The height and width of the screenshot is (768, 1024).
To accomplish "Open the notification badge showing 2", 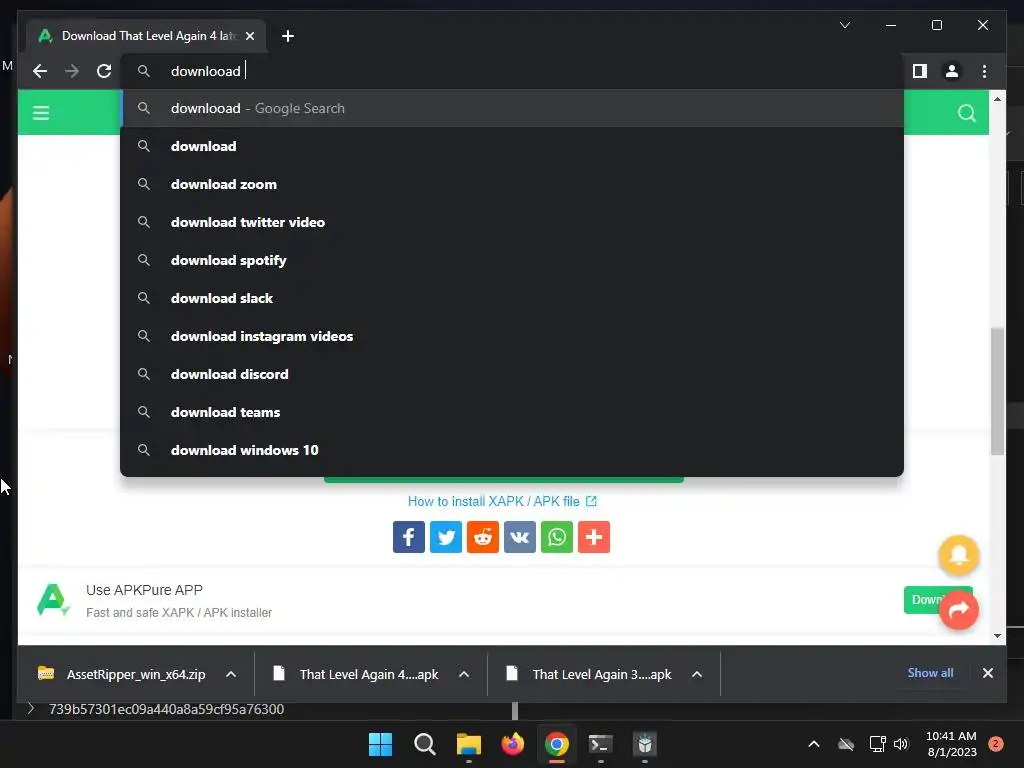I will point(995,744).
